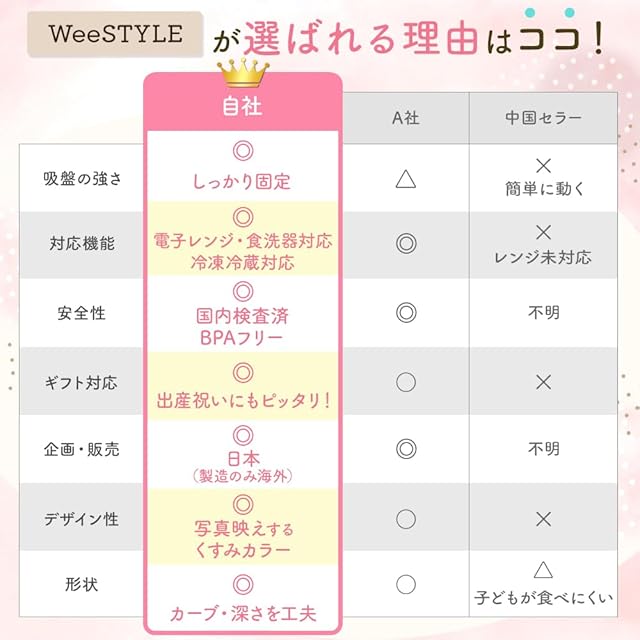This screenshot has height=640, width=640.
Task: Click the 企画・販売 row label
Action: (x=83, y=450)
